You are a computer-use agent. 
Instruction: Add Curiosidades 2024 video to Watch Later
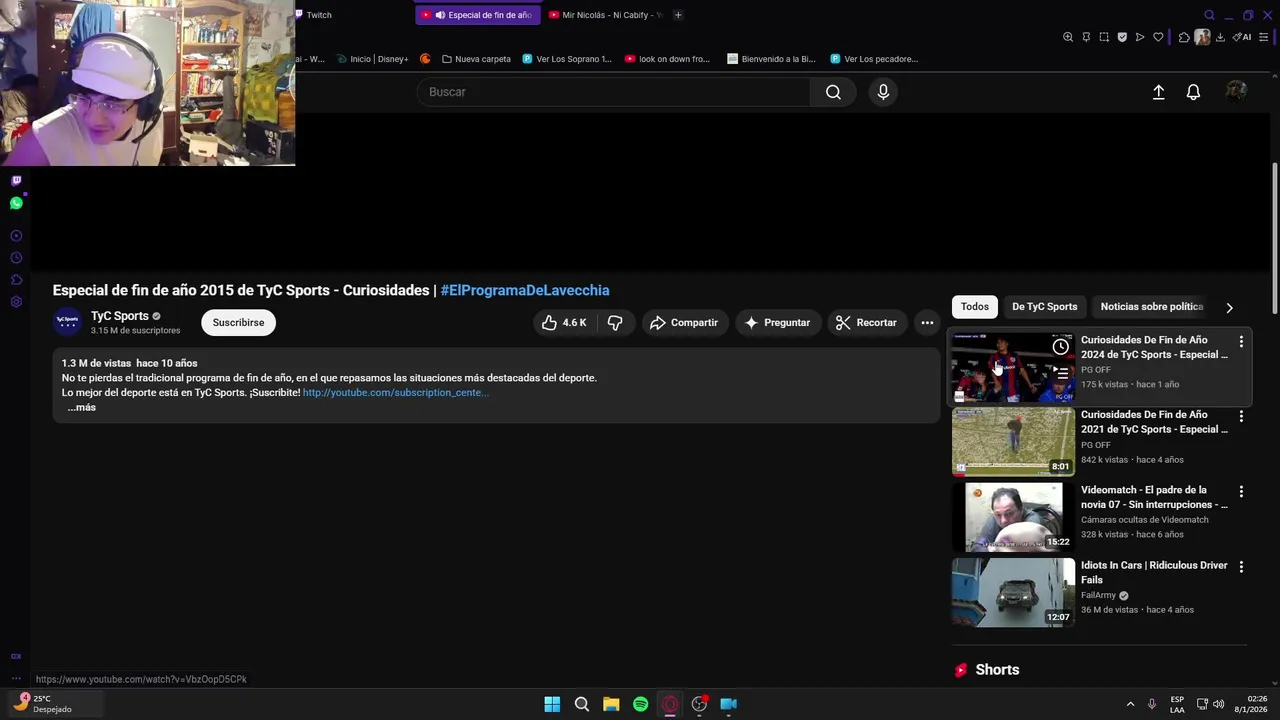pyautogui.click(x=1060, y=347)
